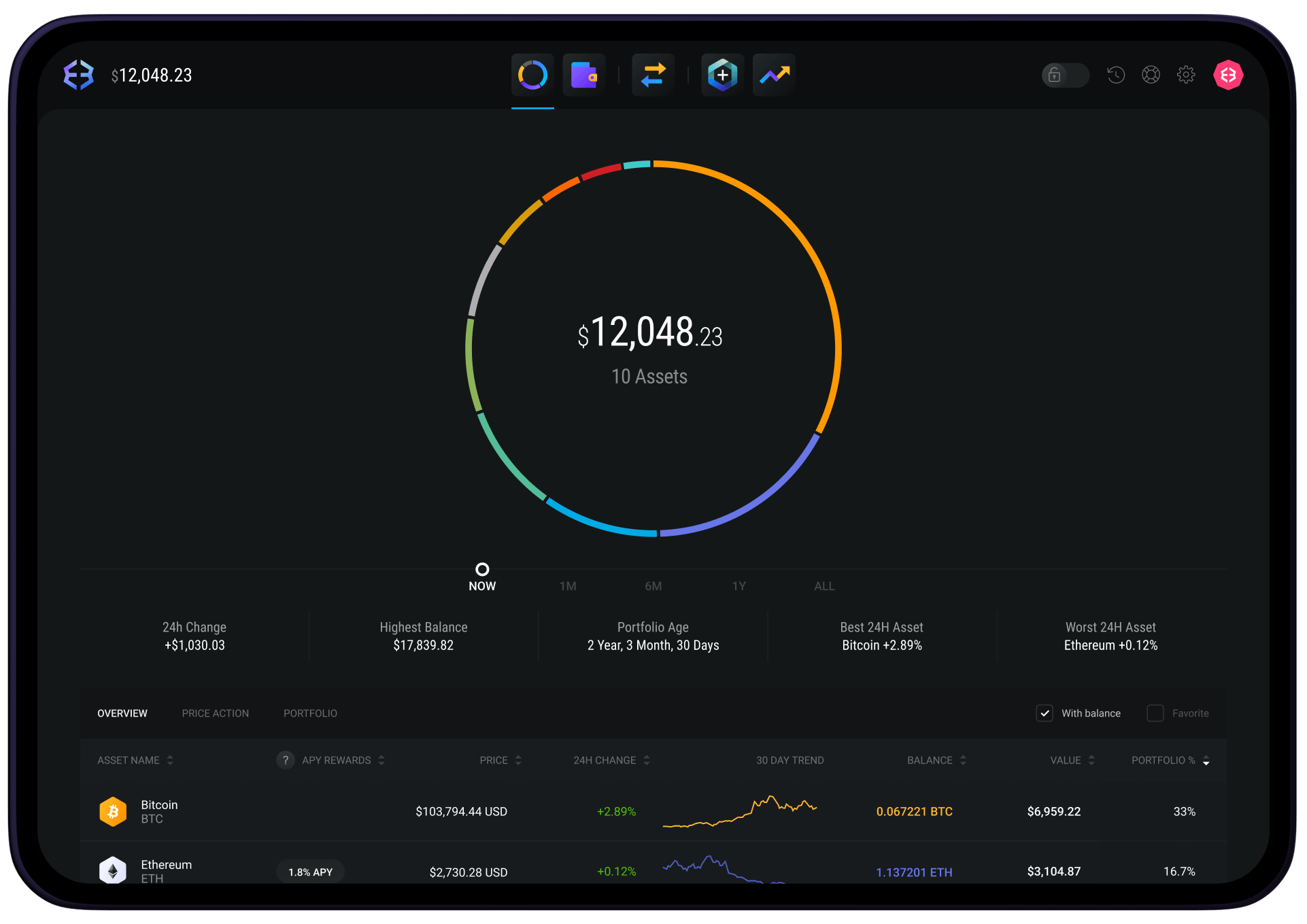Open the hexagon Apps section

[722, 75]
